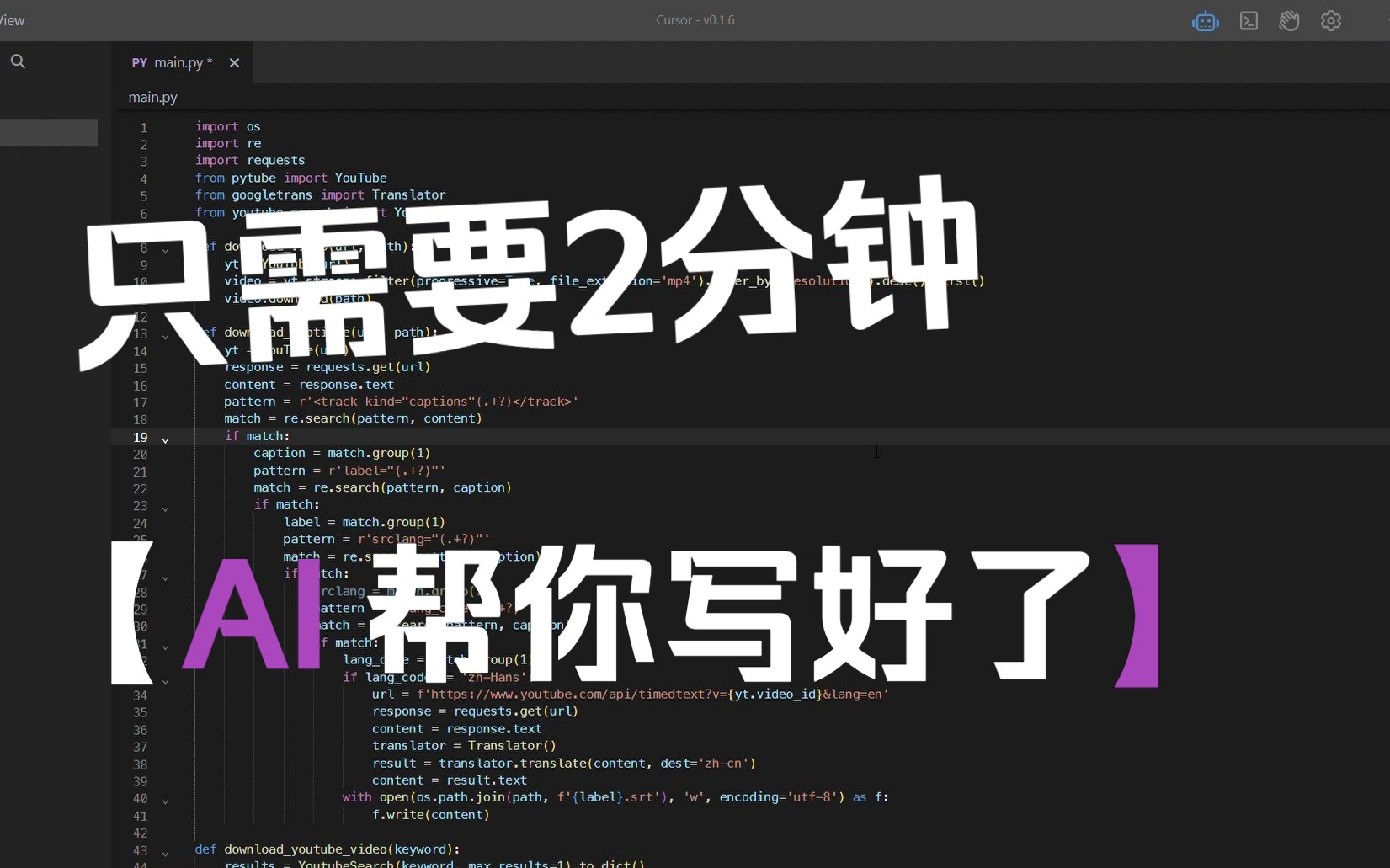The image size is (1390, 868).
Task: Switch to the main.py editor tab
Action: click(179, 62)
